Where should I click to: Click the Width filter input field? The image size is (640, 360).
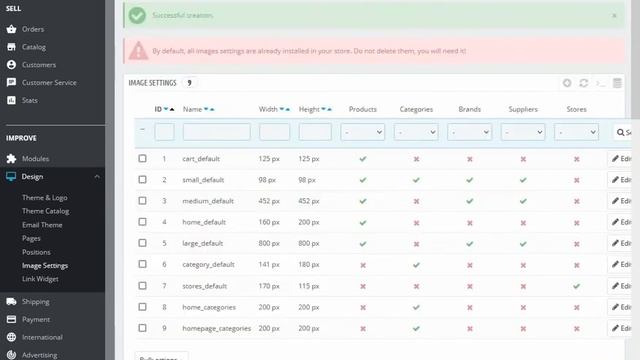click(274, 132)
